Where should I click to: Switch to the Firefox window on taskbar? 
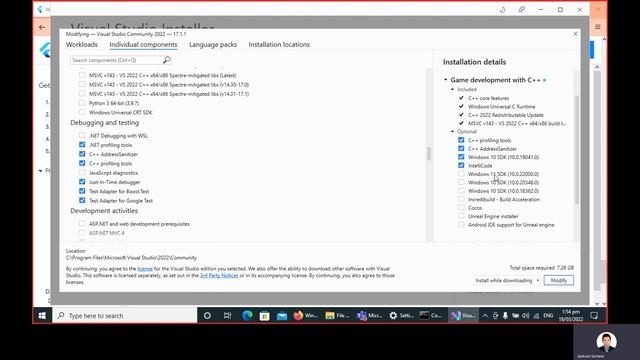(x=306, y=316)
